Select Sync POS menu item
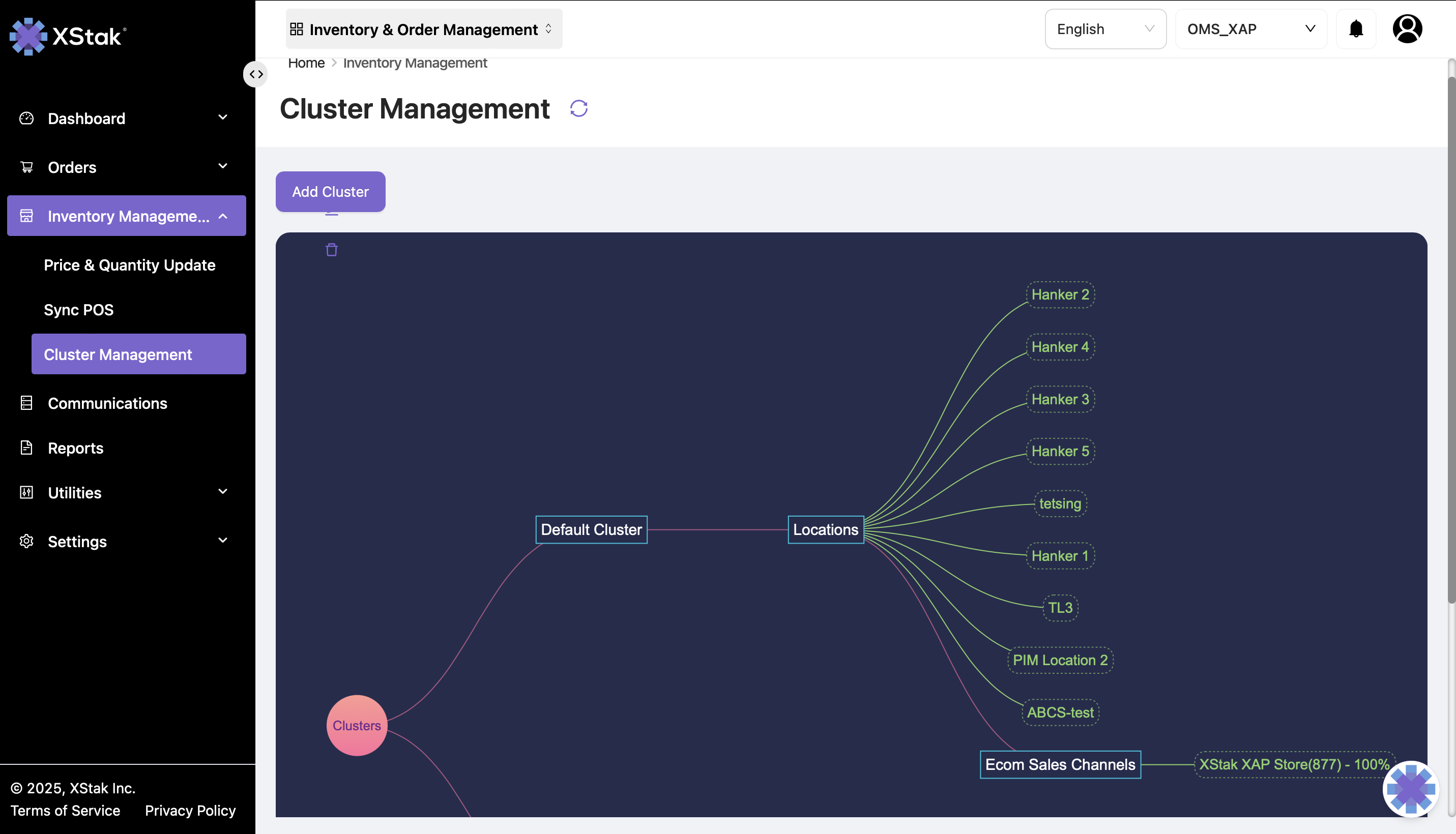Image resolution: width=1456 pixels, height=834 pixels. coord(78,309)
